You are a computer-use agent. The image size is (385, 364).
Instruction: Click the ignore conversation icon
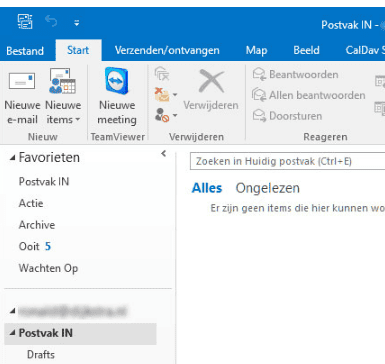[162, 74]
